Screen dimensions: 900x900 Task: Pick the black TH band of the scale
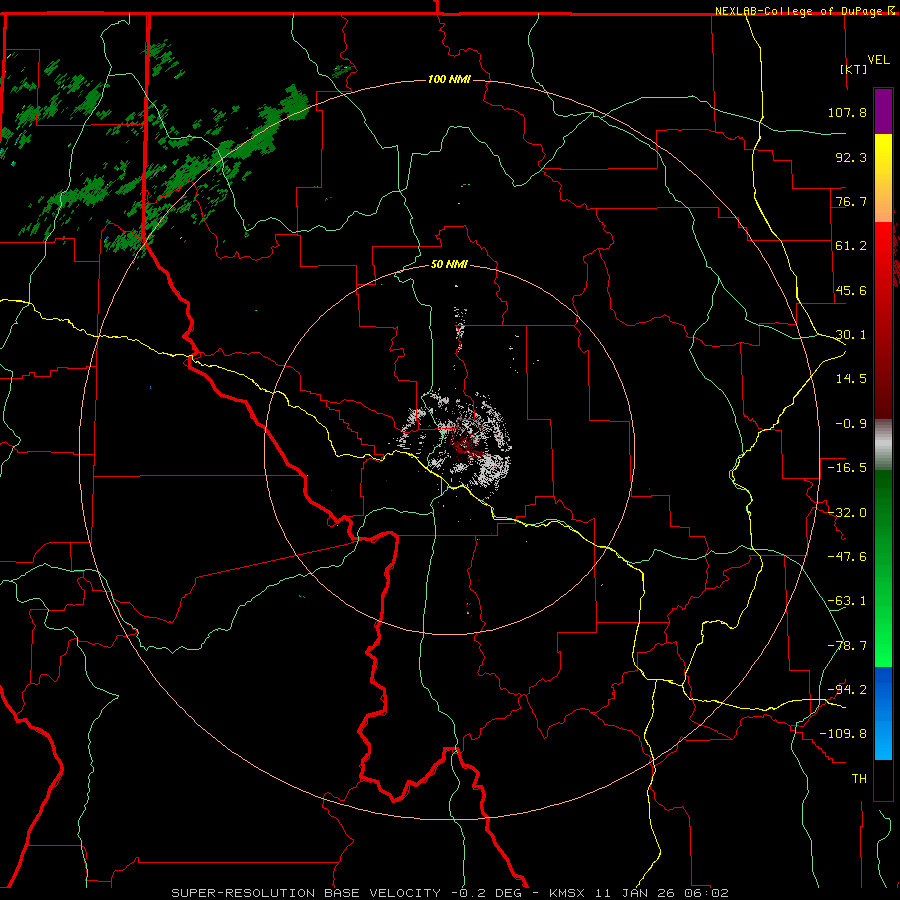tap(883, 780)
